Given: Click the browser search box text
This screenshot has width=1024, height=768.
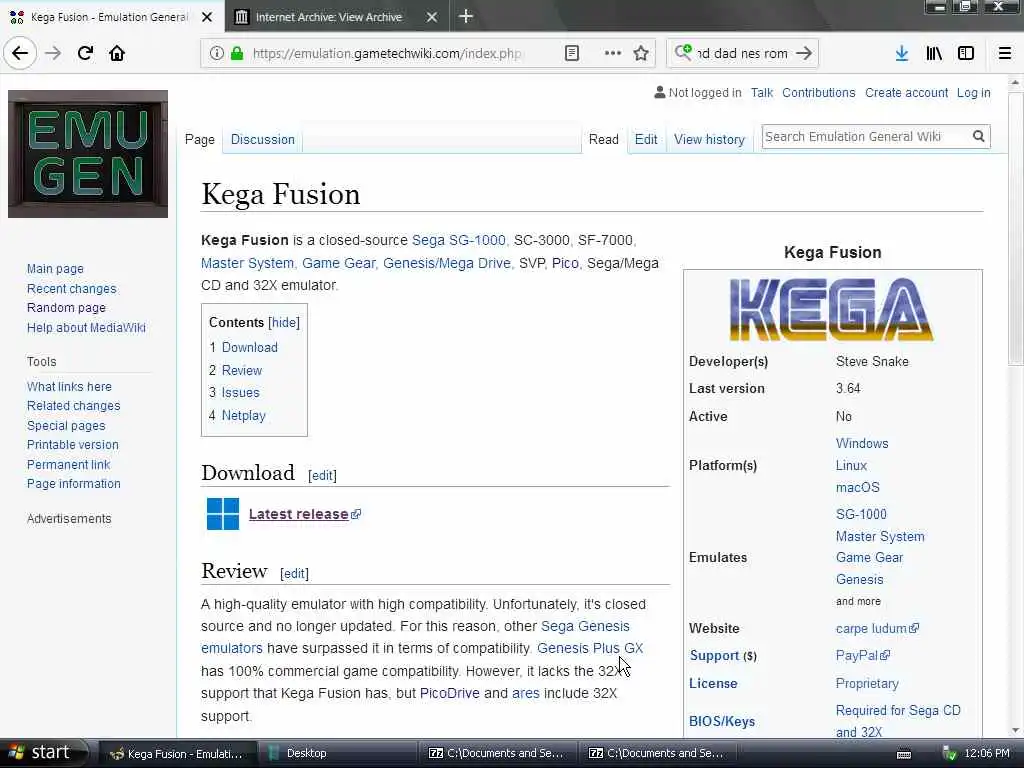Looking at the screenshot, I should click(743, 53).
